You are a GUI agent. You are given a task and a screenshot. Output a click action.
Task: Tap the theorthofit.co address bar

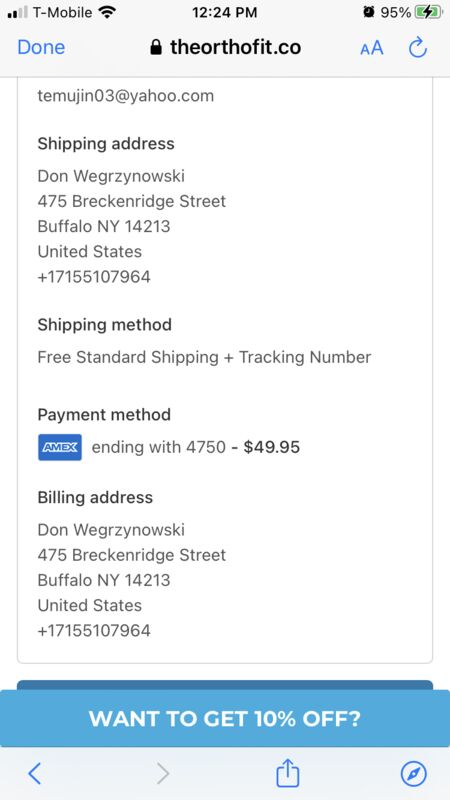click(225, 47)
